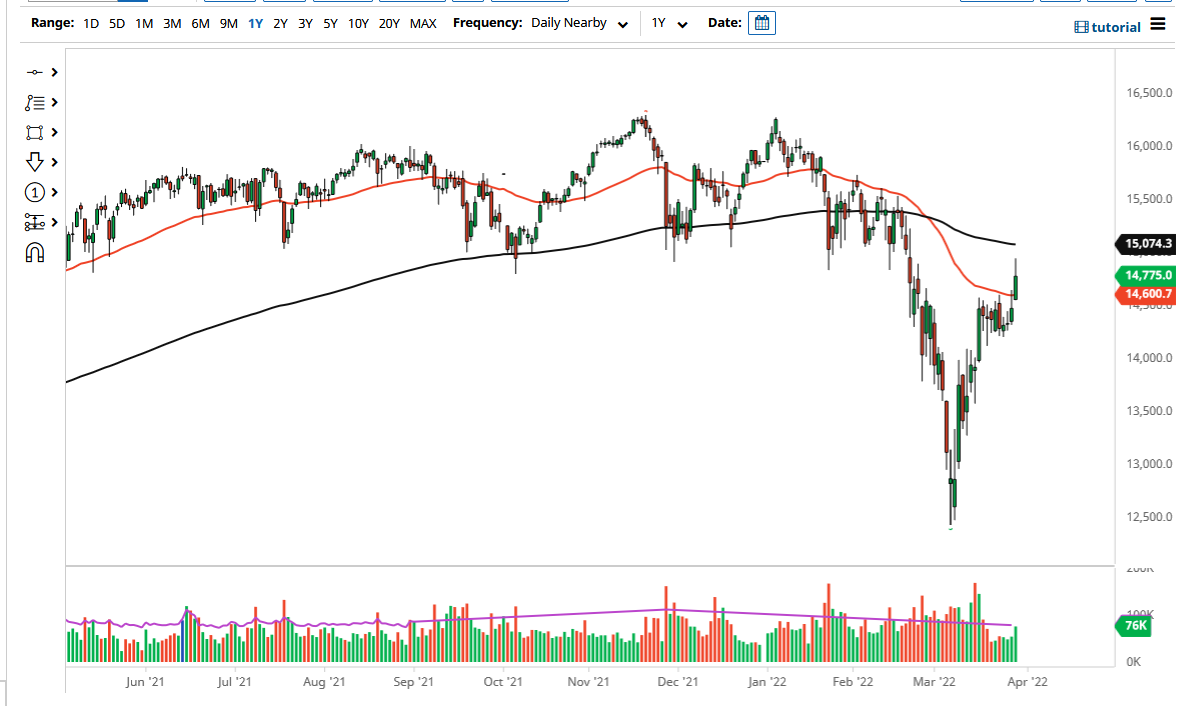Image resolution: width=1186 pixels, height=706 pixels.
Task: Expand the sliders tool options arrow
Action: 54,222
